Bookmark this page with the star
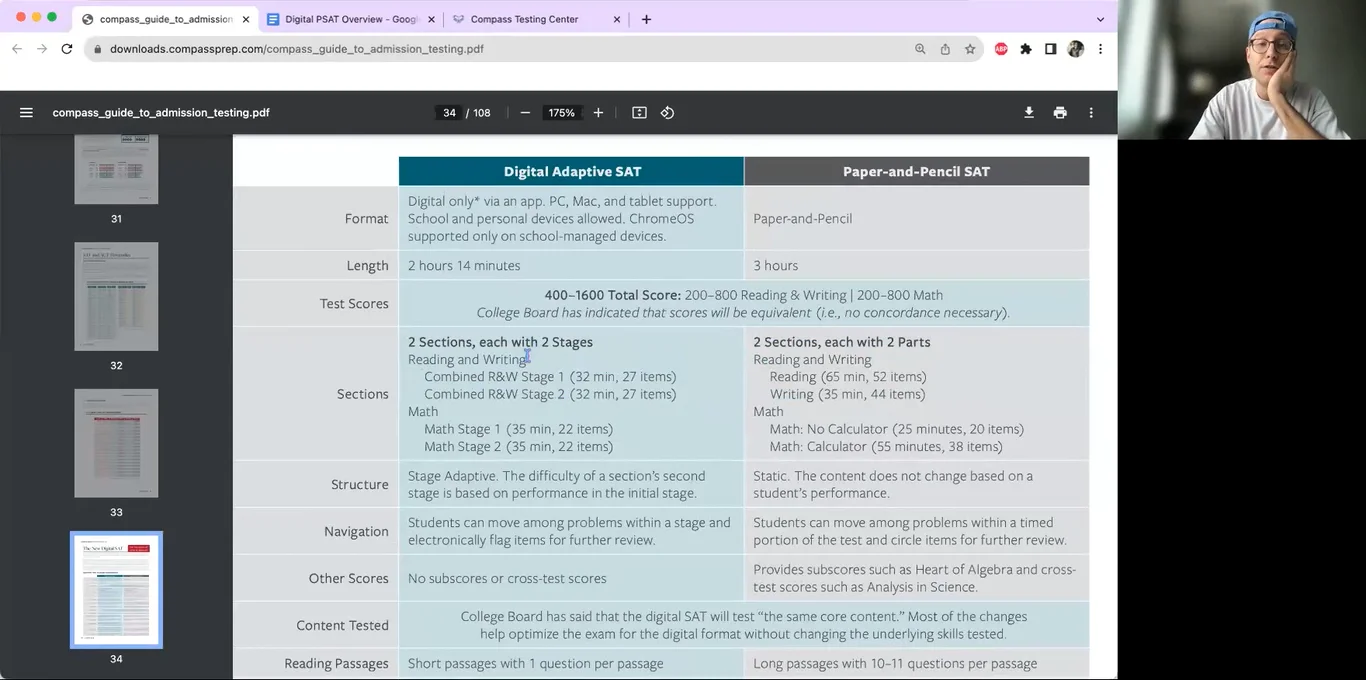The width and height of the screenshot is (1366, 680). pos(970,48)
